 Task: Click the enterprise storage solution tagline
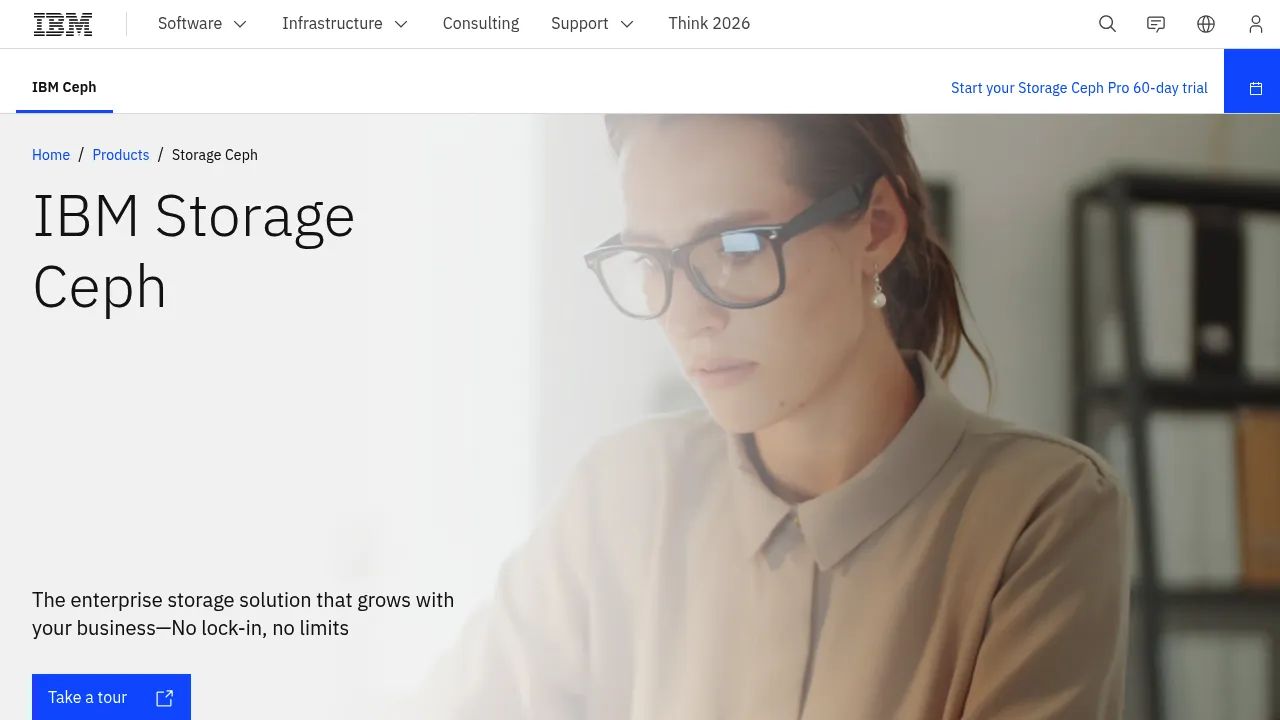pyautogui.click(x=243, y=614)
